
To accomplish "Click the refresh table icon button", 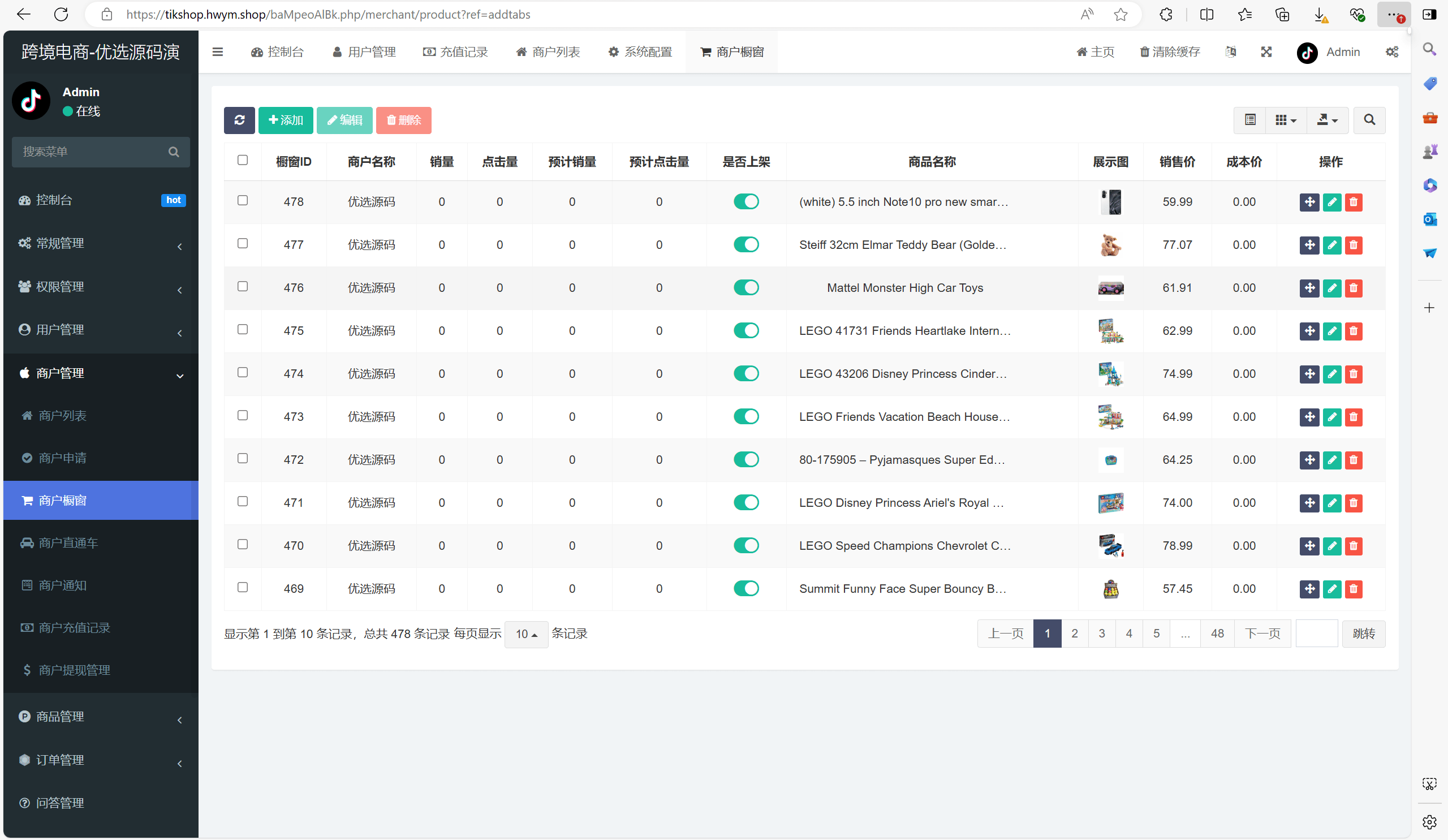I will click(x=239, y=119).
